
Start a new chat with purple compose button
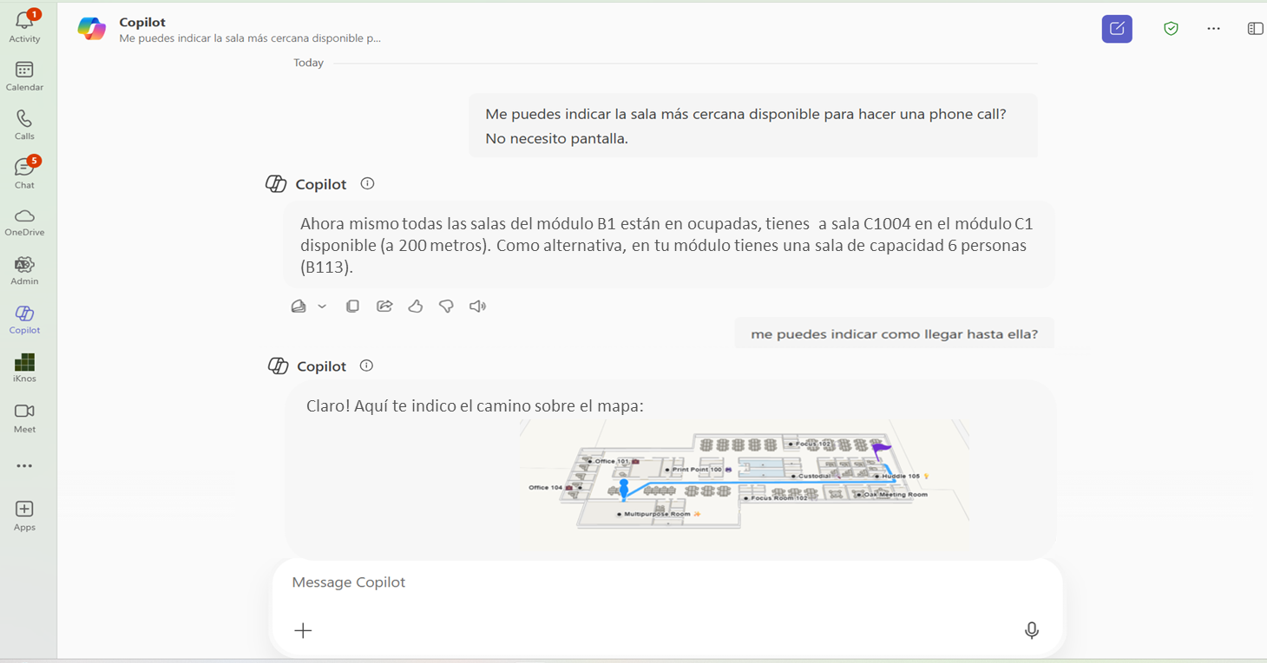pos(1117,29)
